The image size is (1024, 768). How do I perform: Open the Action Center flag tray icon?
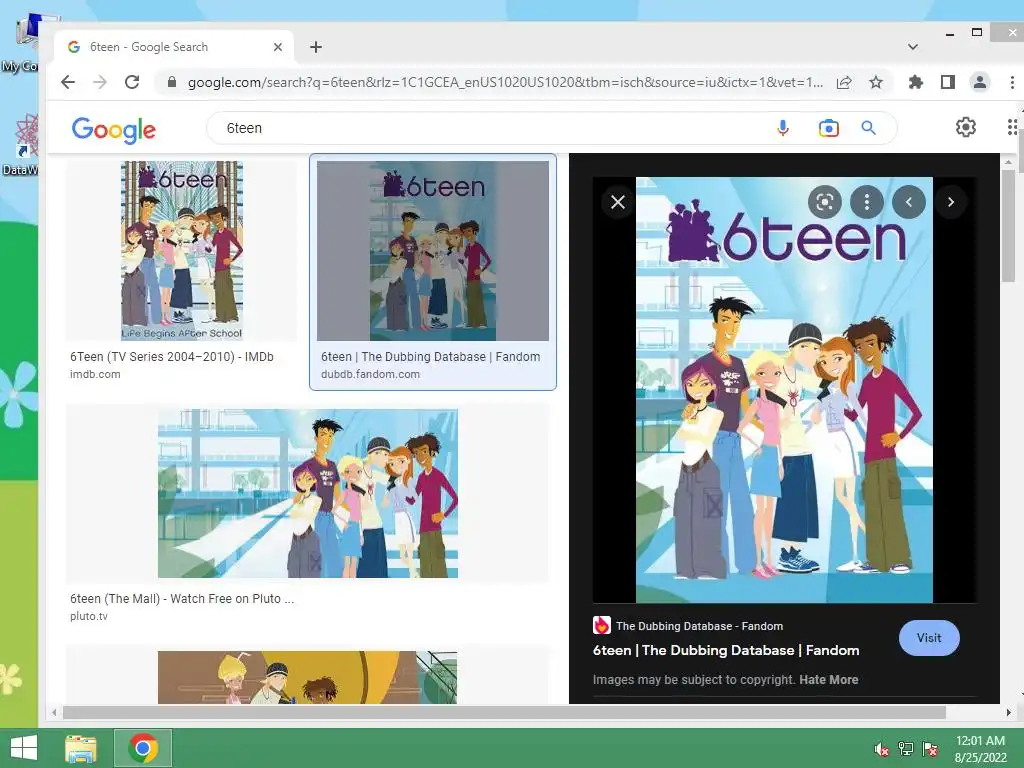[x=930, y=749]
